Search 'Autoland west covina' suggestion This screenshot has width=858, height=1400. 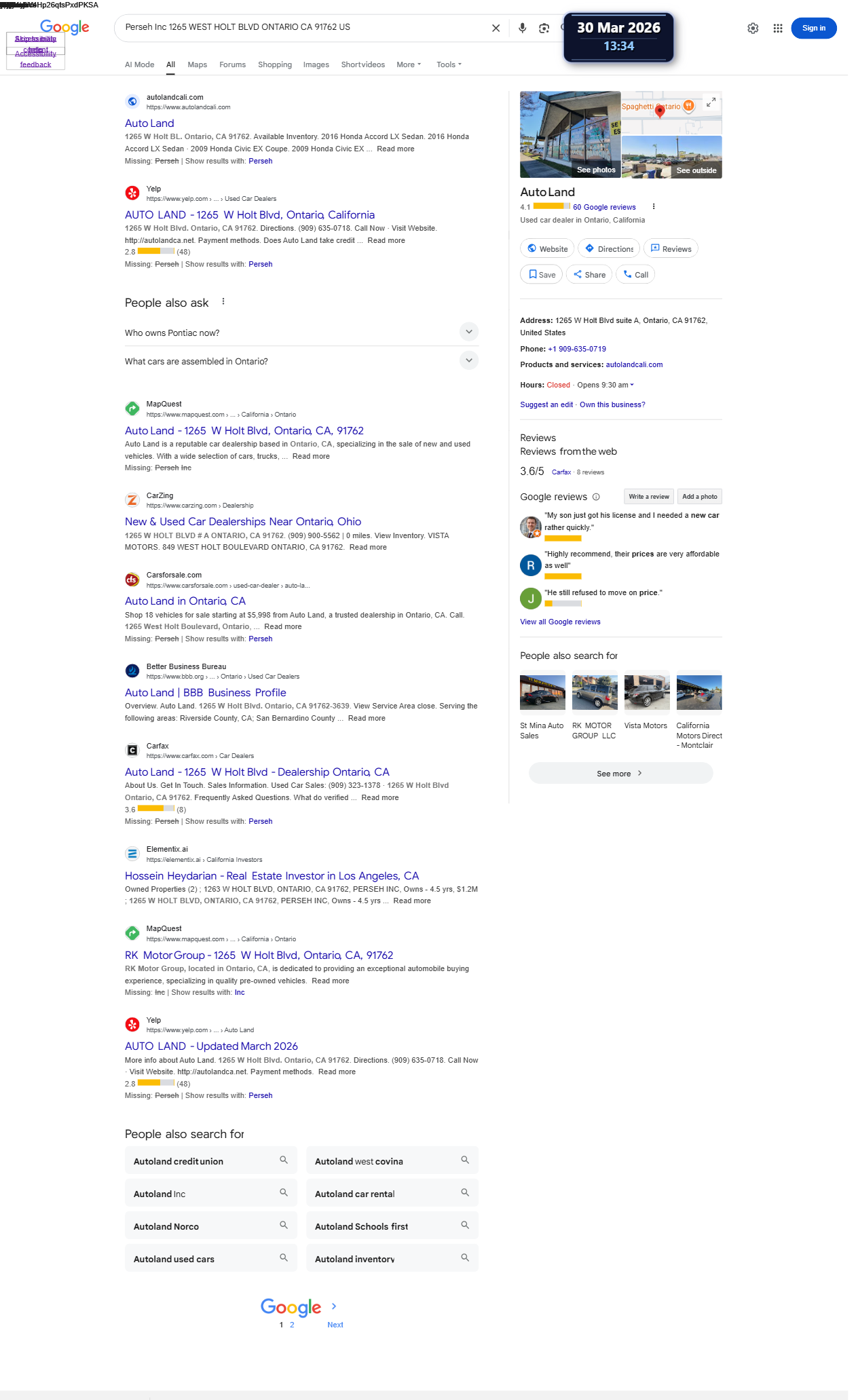(392, 1160)
